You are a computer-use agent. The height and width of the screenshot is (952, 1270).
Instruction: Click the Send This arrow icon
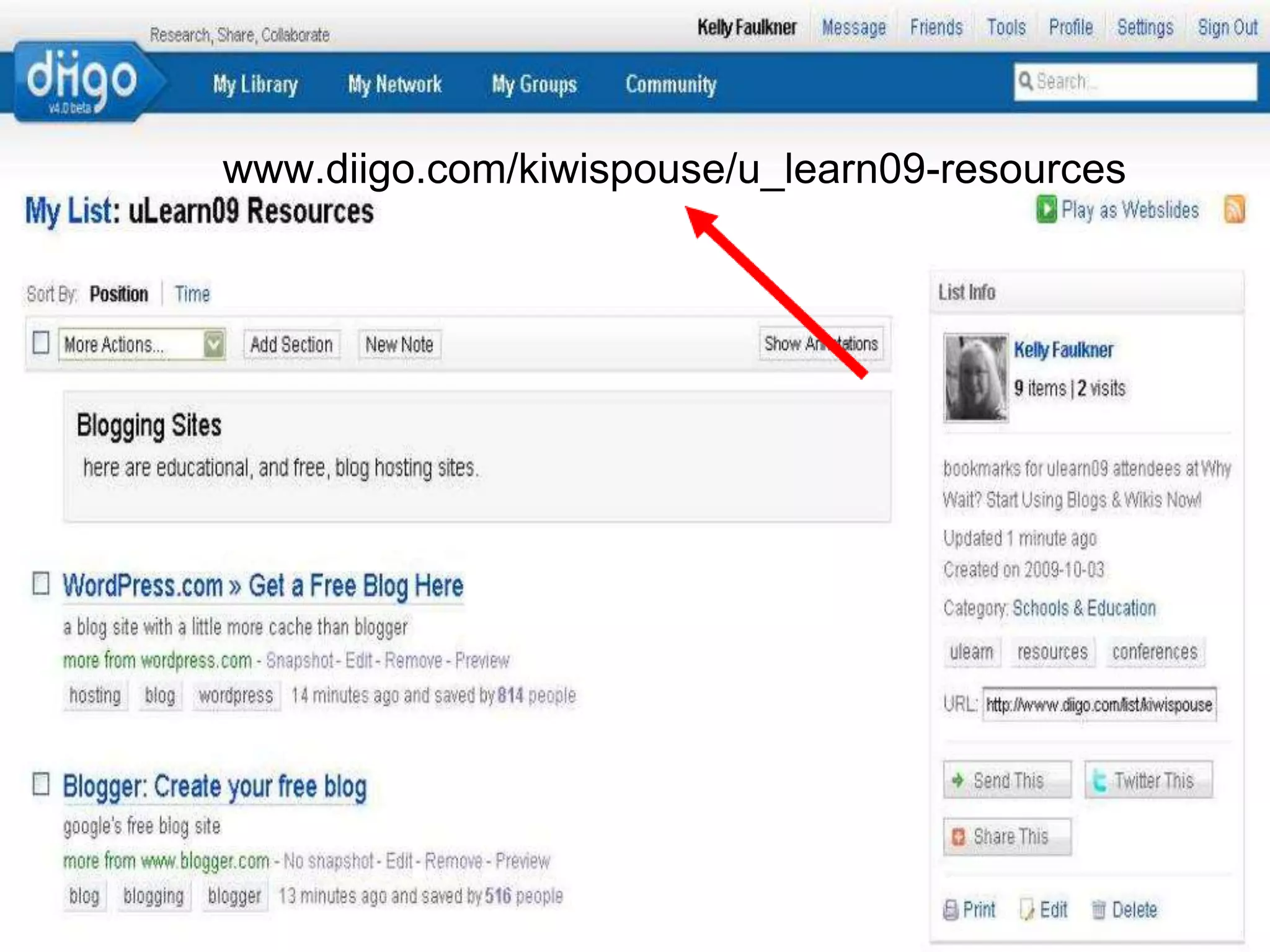[958, 780]
